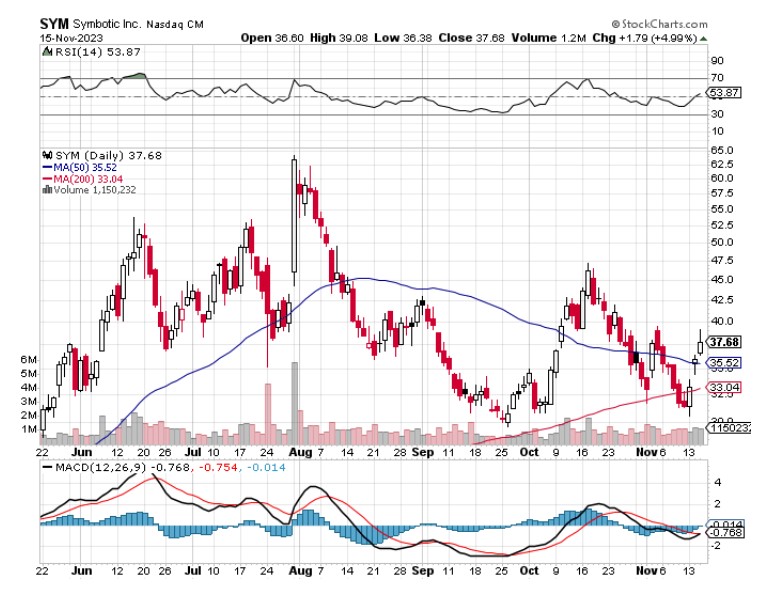Click the 33.04 red MA price tag

723,387
